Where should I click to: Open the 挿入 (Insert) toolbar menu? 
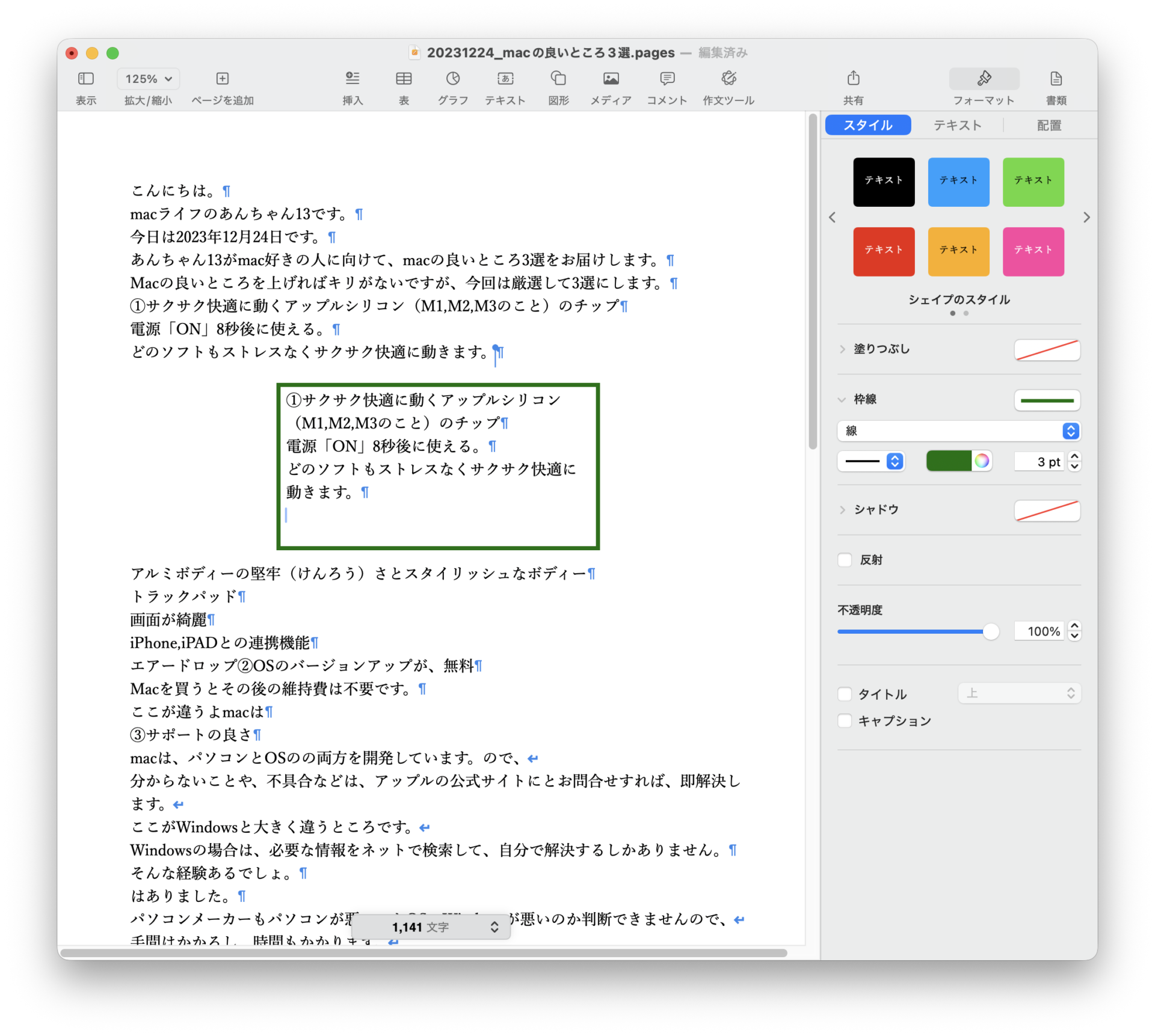(353, 79)
